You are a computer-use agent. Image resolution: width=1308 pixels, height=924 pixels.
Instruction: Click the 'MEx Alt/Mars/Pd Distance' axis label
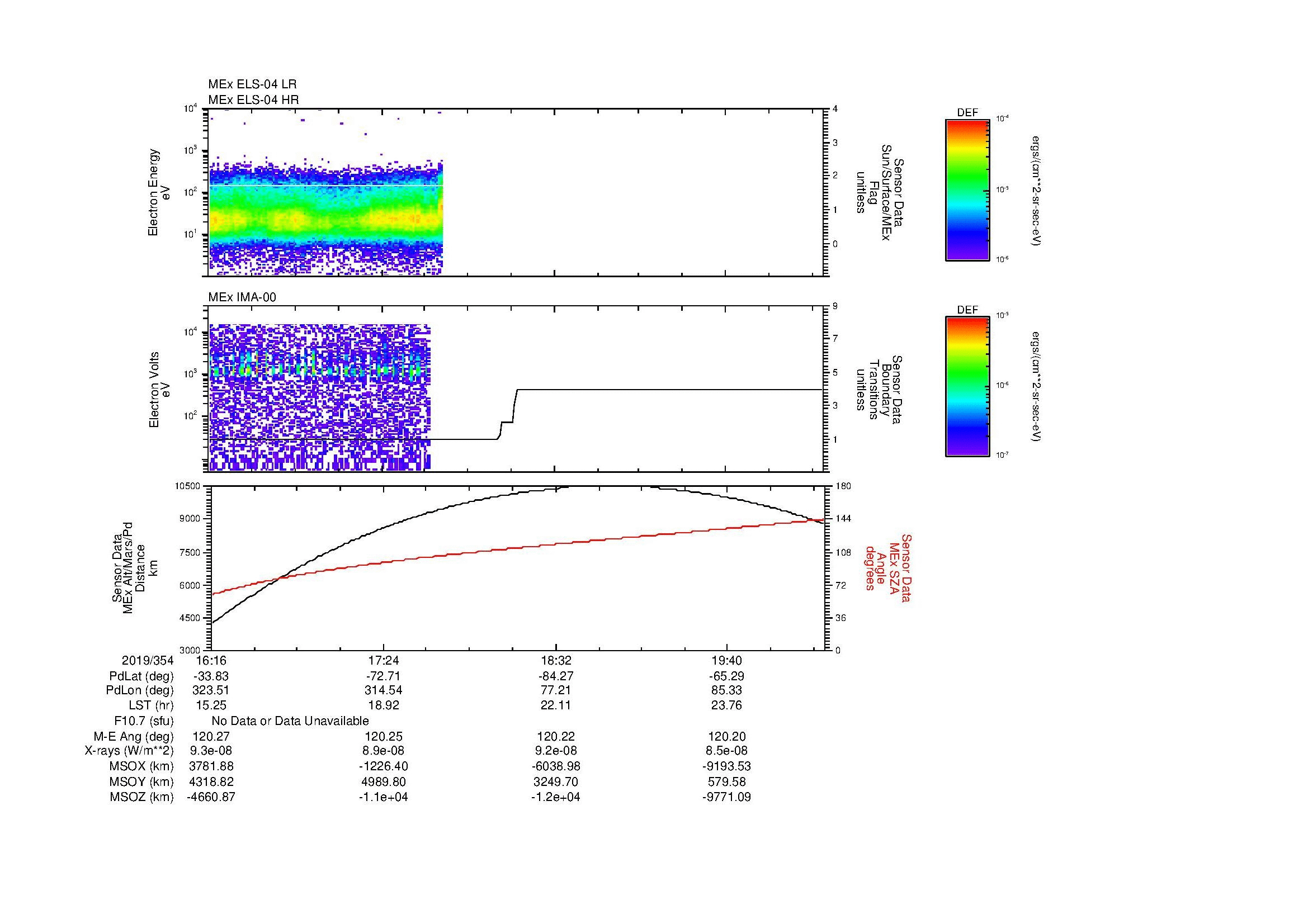[x=134, y=567]
